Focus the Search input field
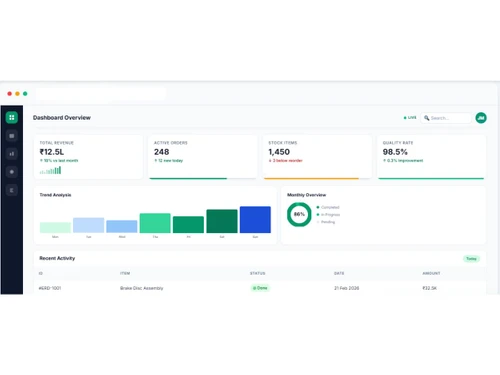The height and width of the screenshot is (375, 500). pyautogui.click(x=446, y=118)
